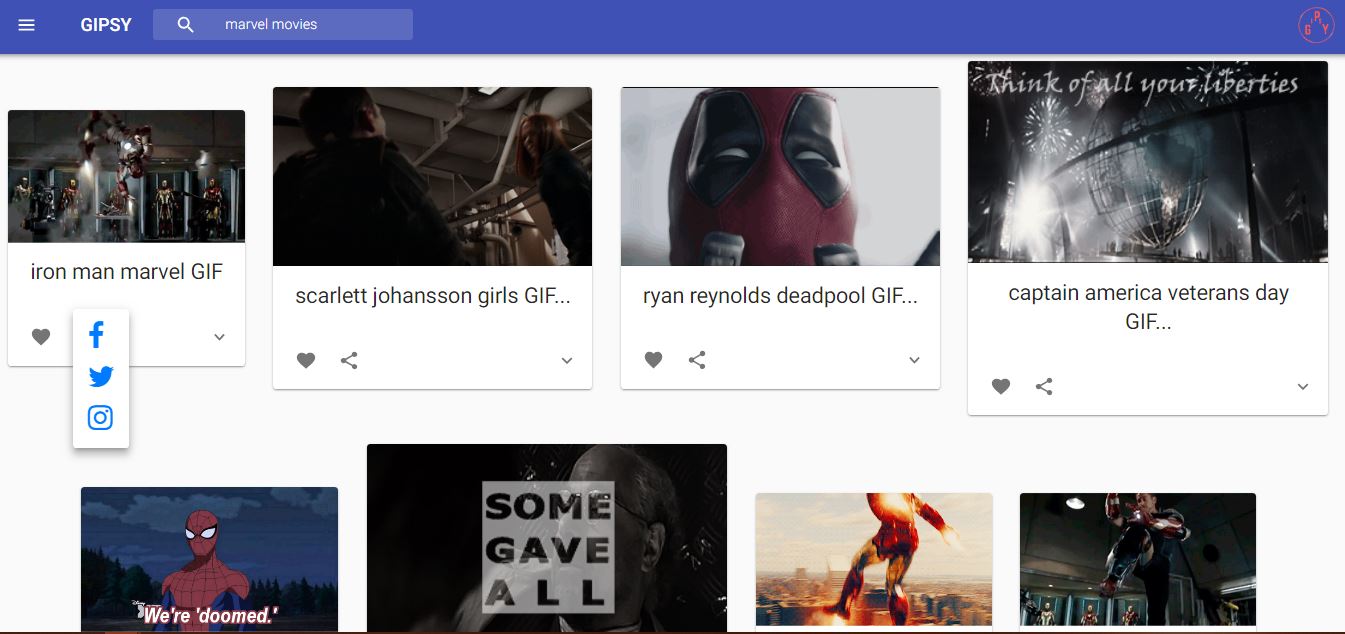Image resolution: width=1345 pixels, height=634 pixels.
Task: Open the hamburger navigation menu
Action: point(27,25)
